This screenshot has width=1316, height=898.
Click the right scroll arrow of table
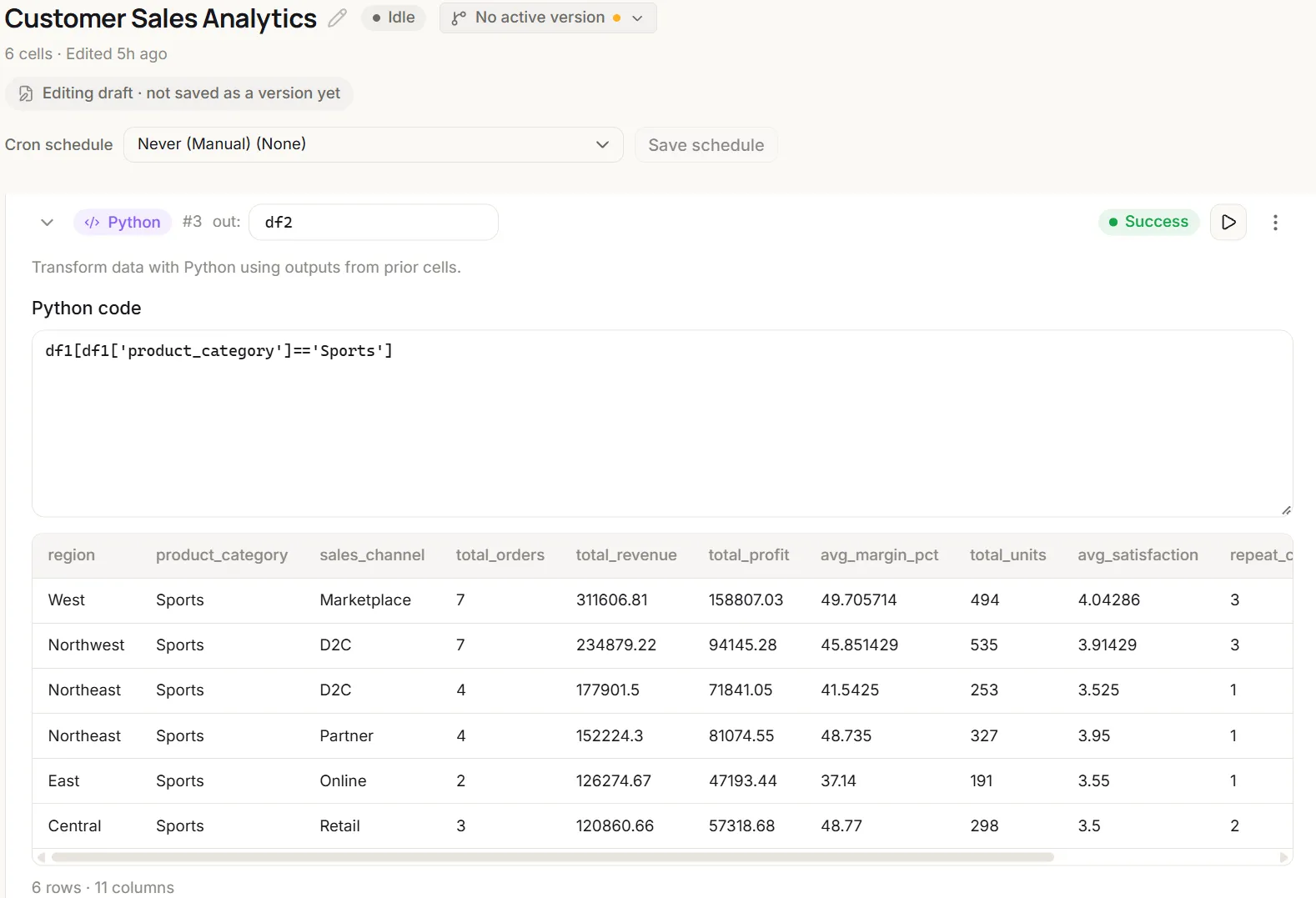tap(1284, 857)
